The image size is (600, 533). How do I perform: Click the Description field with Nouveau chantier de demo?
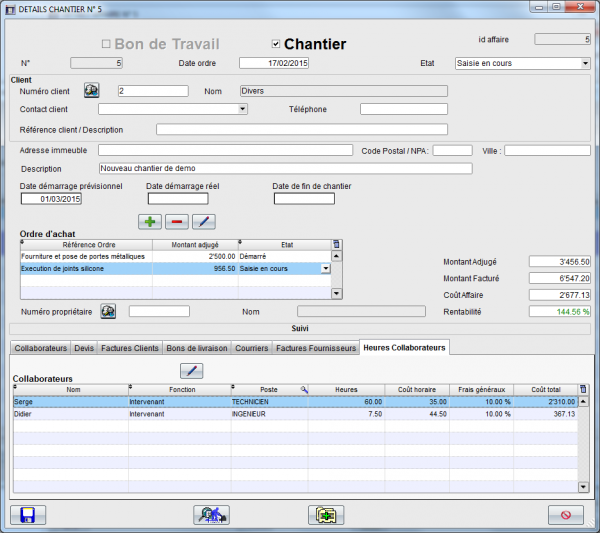pyautogui.click(x=285, y=168)
